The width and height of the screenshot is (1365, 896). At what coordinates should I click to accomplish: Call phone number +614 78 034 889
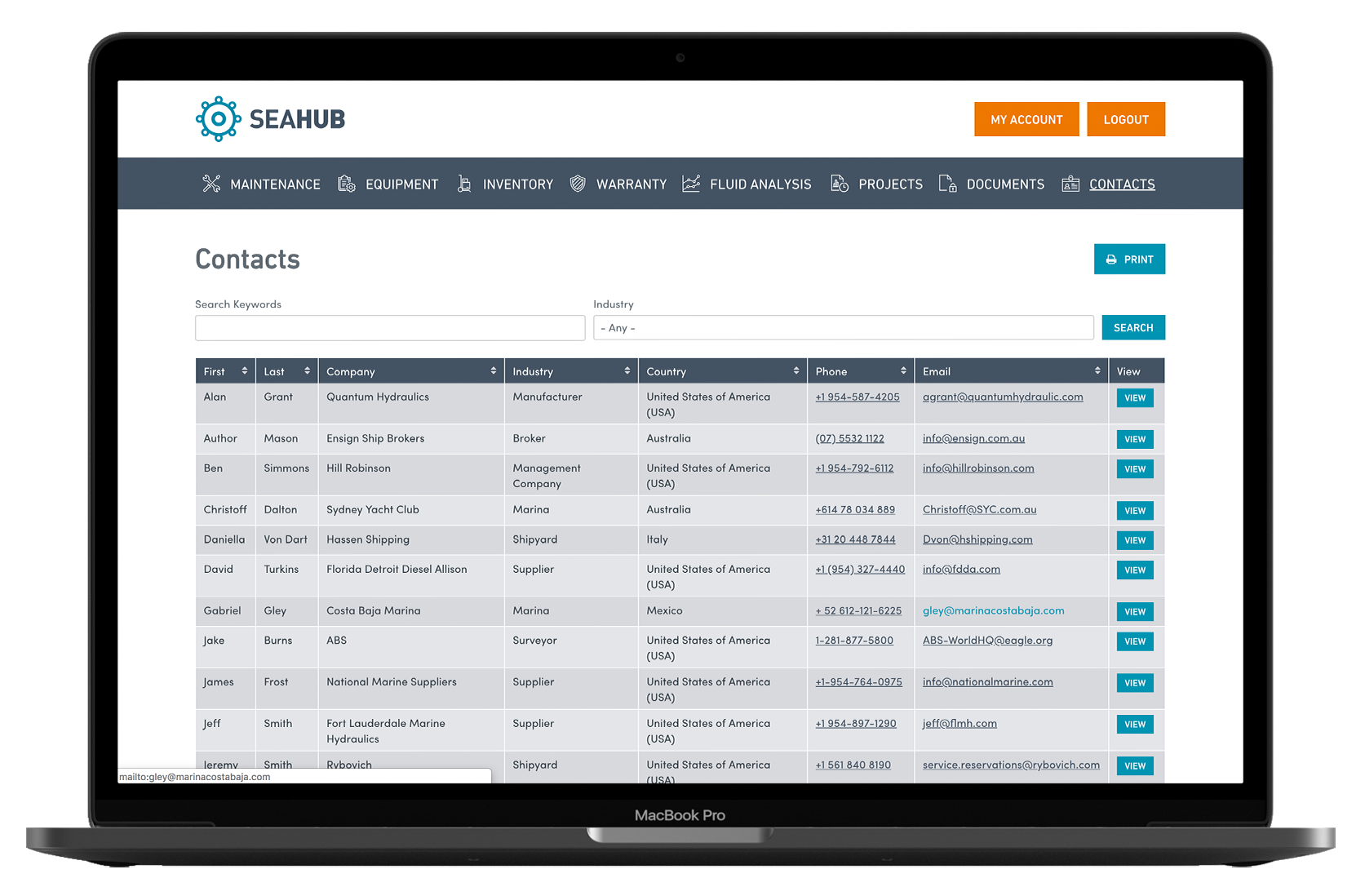(855, 509)
